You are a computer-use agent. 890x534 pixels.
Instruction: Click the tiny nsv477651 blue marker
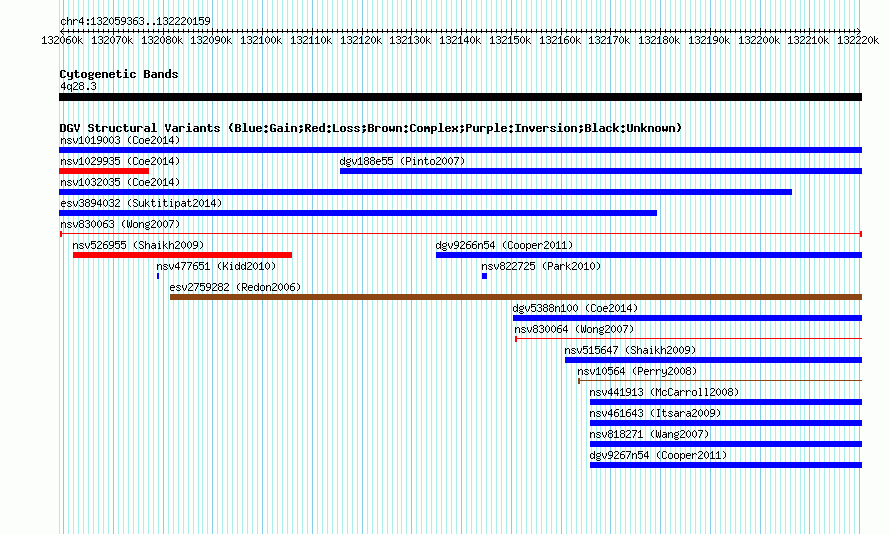(158, 276)
